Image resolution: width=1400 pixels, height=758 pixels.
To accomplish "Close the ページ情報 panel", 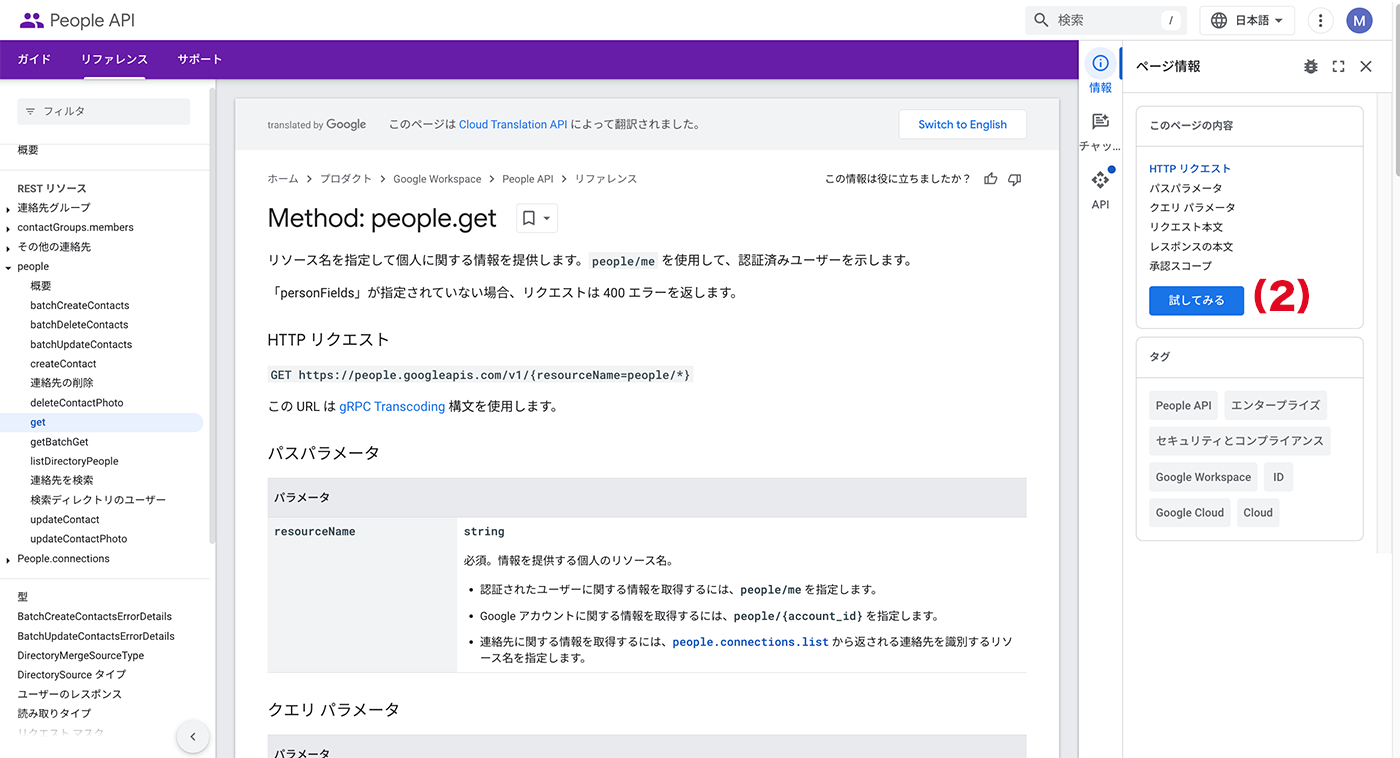I will point(1366,66).
